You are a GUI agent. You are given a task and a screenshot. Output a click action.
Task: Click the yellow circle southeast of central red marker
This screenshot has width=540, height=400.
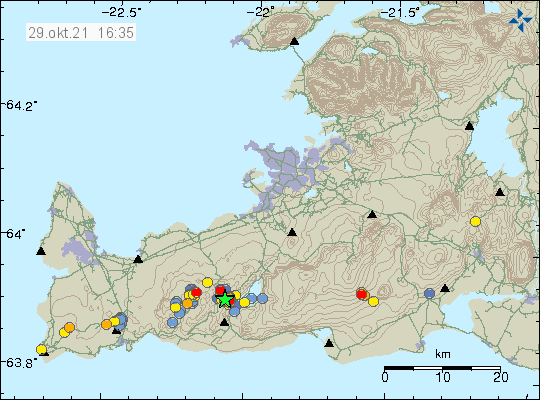[x=373, y=301]
